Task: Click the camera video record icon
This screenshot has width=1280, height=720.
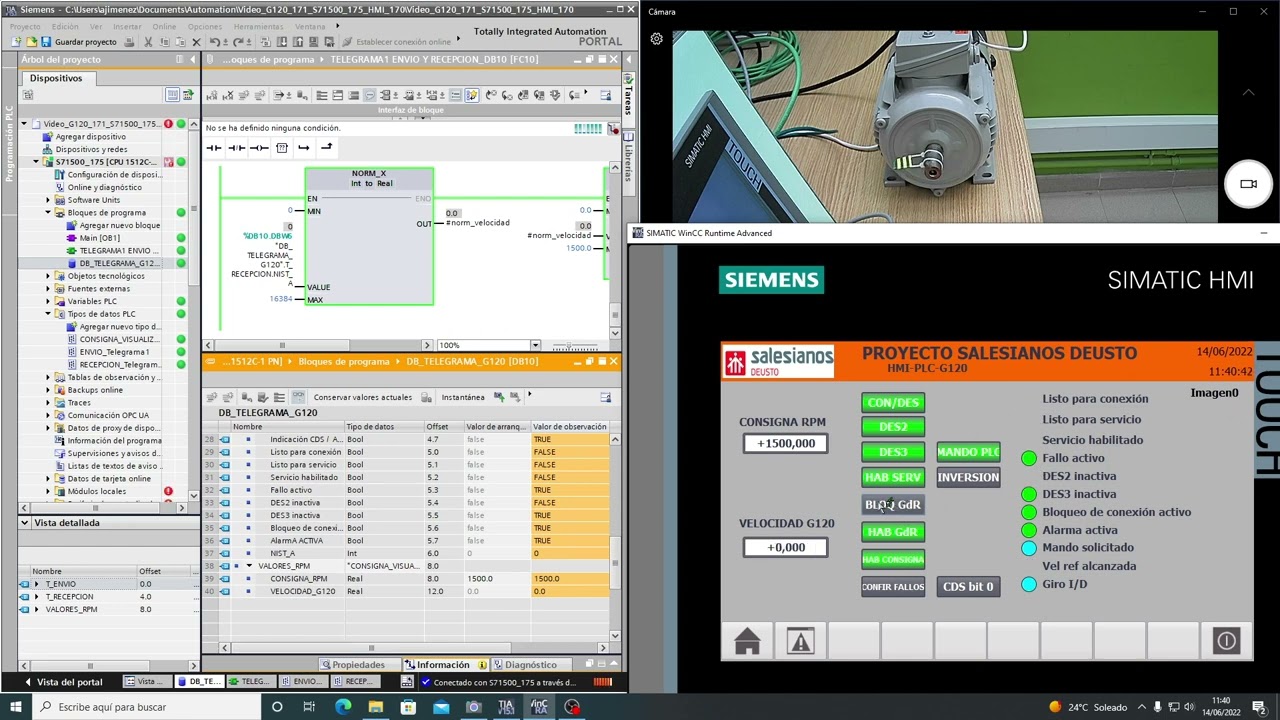Action: pyautogui.click(x=1248, y=184)
